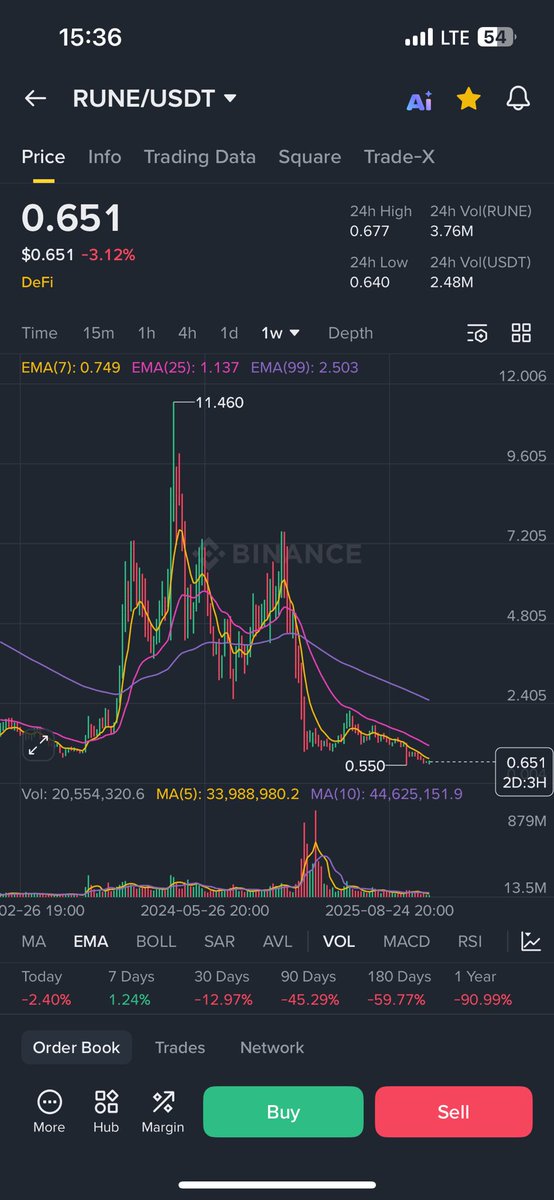Tap the cellular signal bars icon
This screenshot has width=554, height=1200.
point(419,38)
